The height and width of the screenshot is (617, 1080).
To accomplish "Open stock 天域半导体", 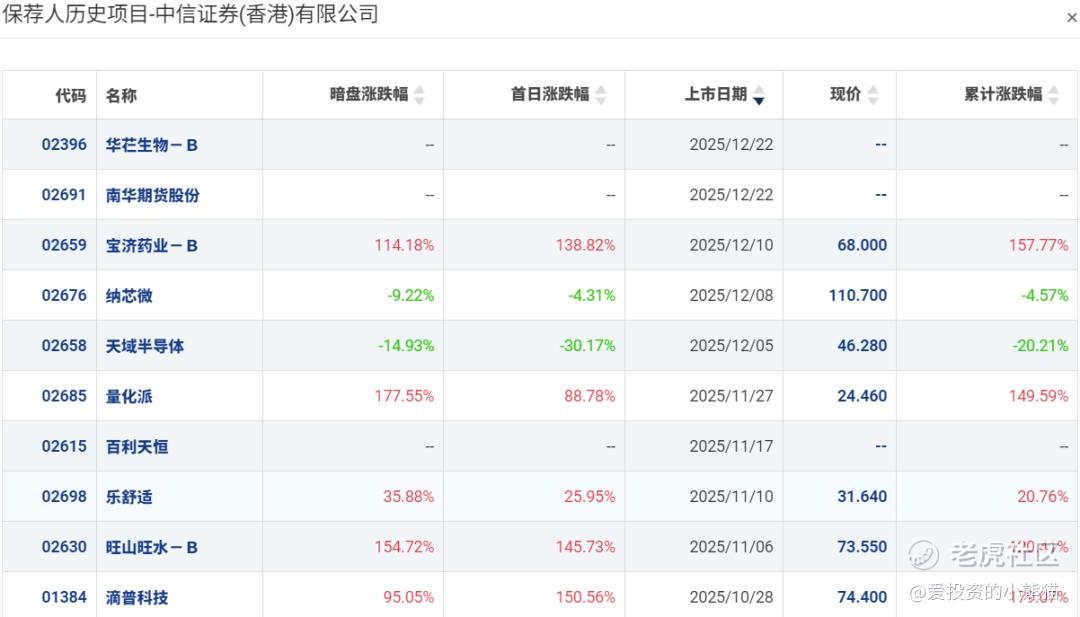I will click(x=145, y=346).
